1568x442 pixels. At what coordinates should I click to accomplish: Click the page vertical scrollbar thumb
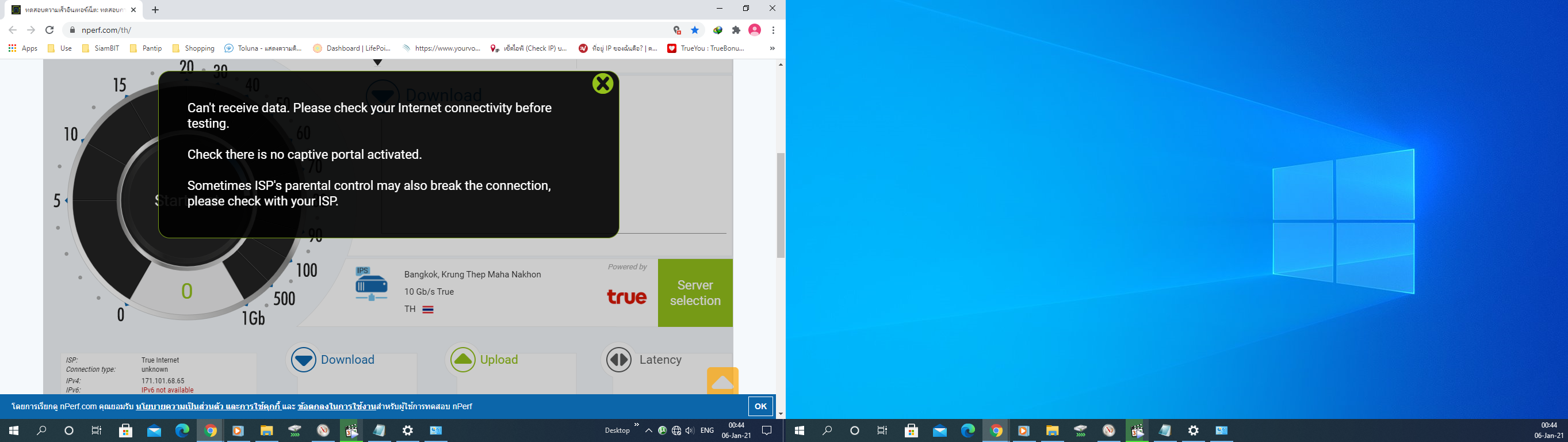(x=781, y=205)
